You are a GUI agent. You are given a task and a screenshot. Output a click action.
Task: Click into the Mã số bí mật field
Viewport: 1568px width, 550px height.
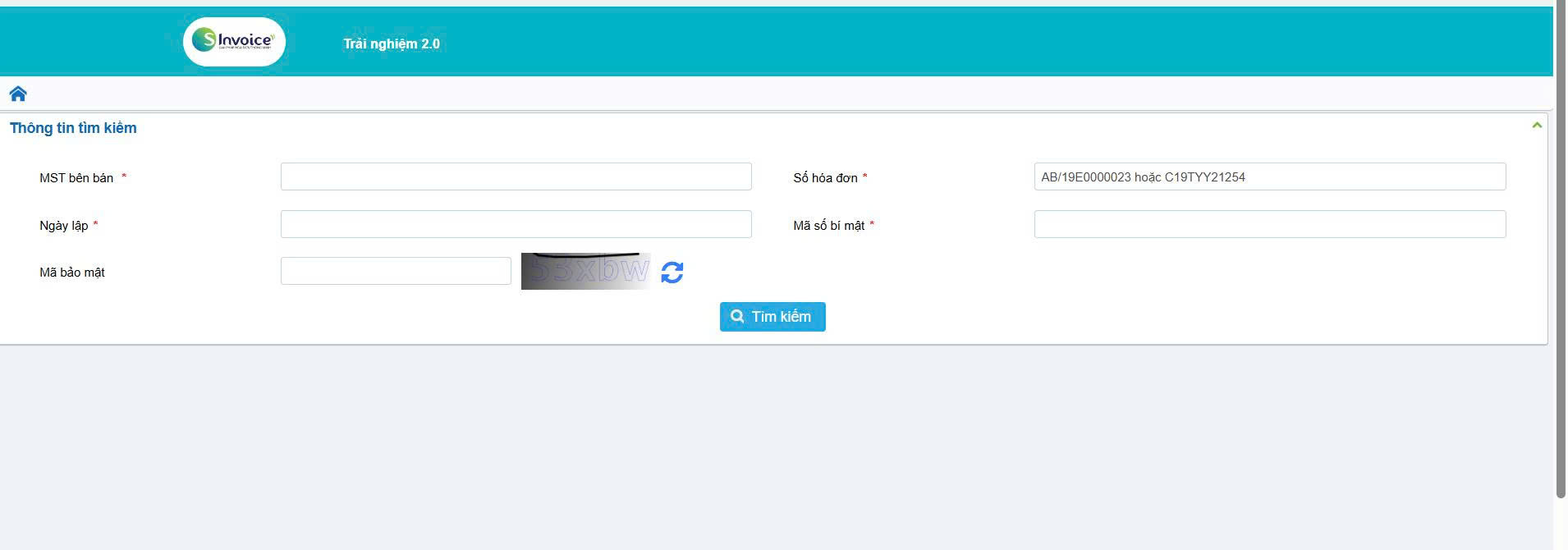[1269, 225]
